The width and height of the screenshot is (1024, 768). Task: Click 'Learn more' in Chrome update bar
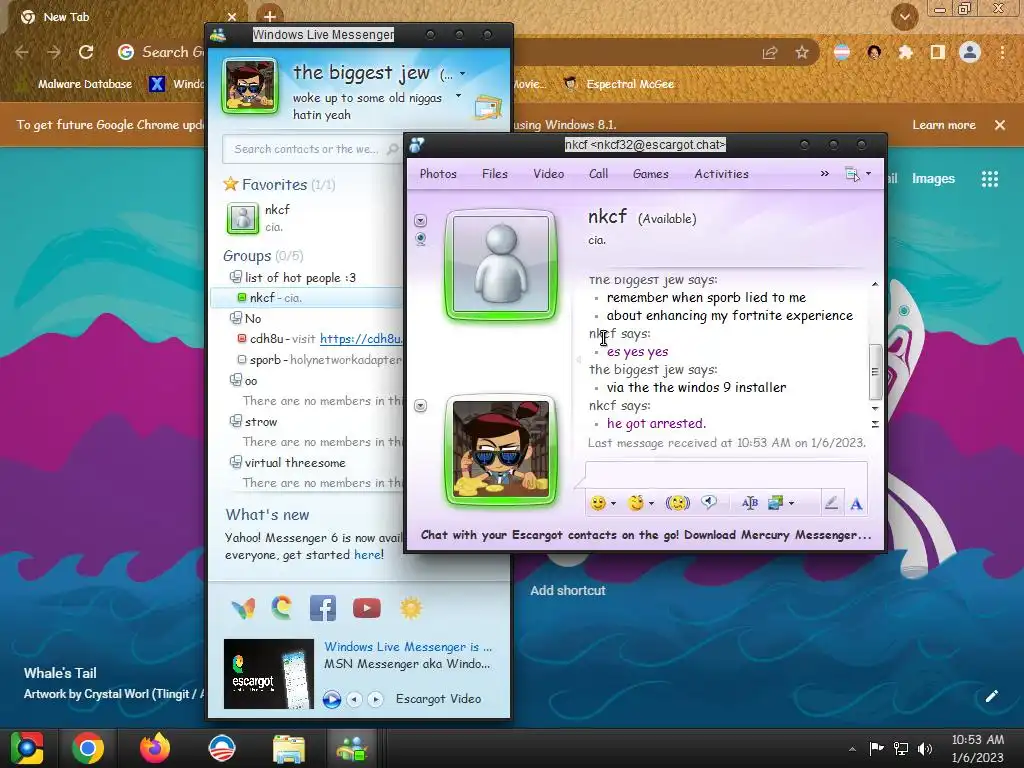[944, 125]
